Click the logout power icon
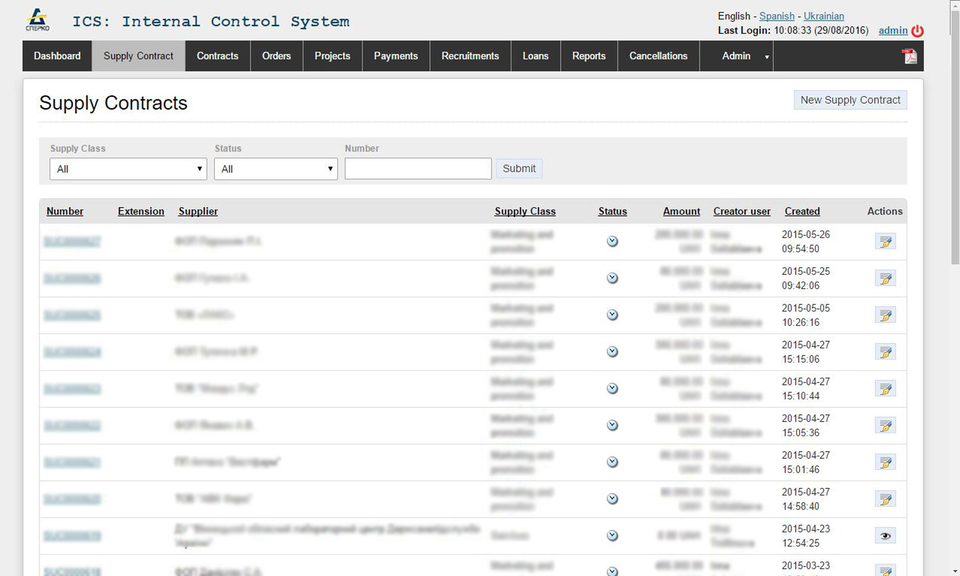This screenshot has height=576, width=960. click(x=918, y=30)
